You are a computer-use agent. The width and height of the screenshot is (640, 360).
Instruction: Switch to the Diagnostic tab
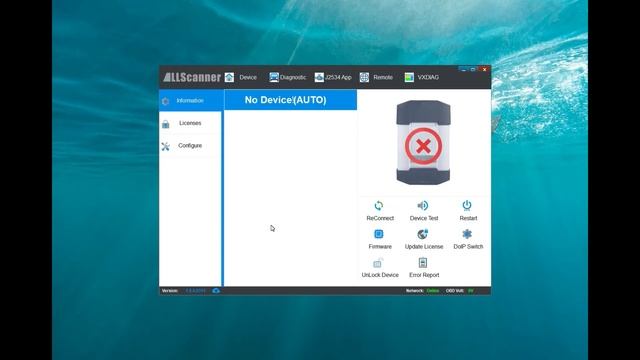[287, 77]
